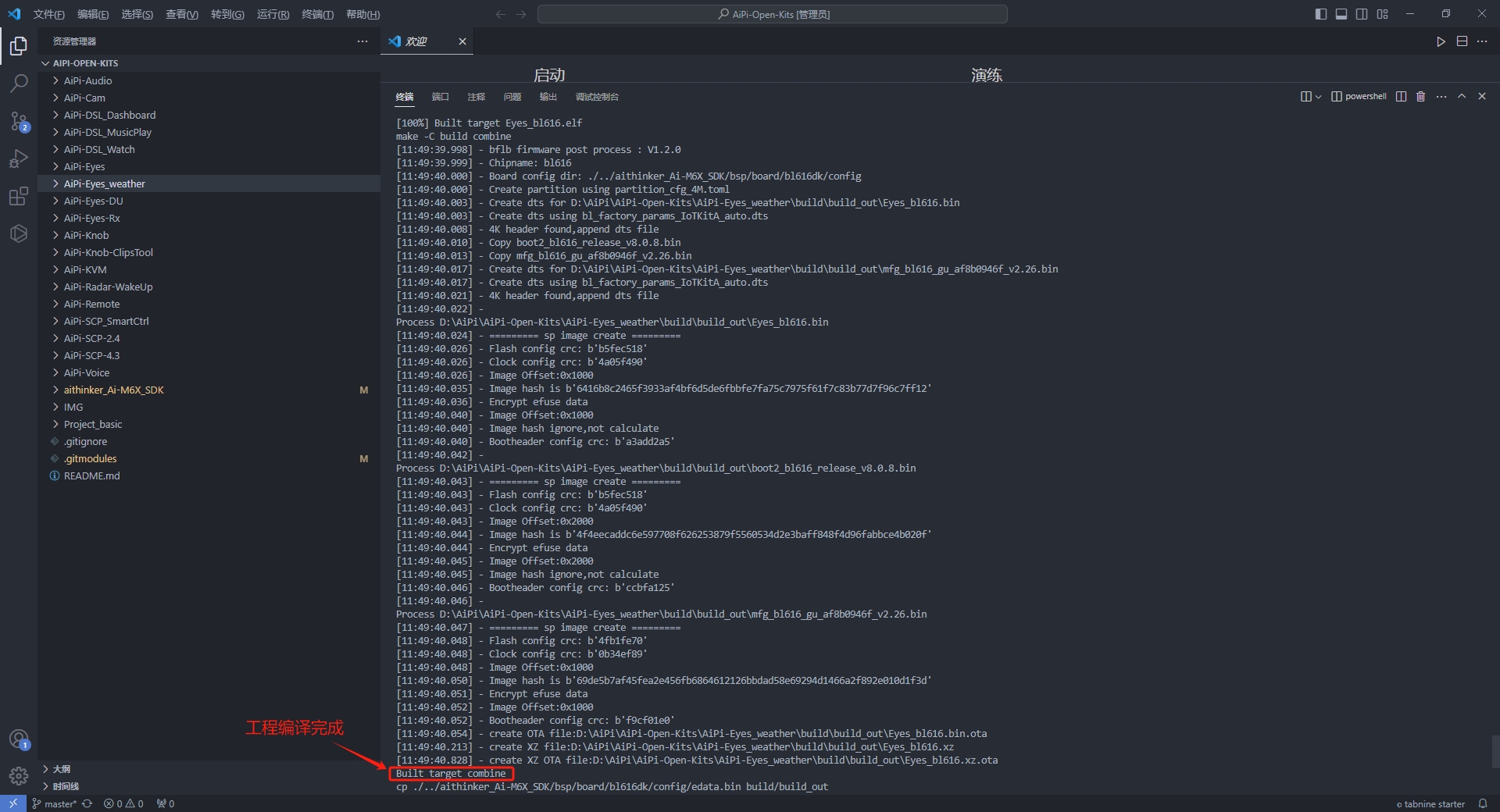This screenshot has width=1500, height=812.
Task: Switch to the 输出 panel tab
Action: coord(548,97)
